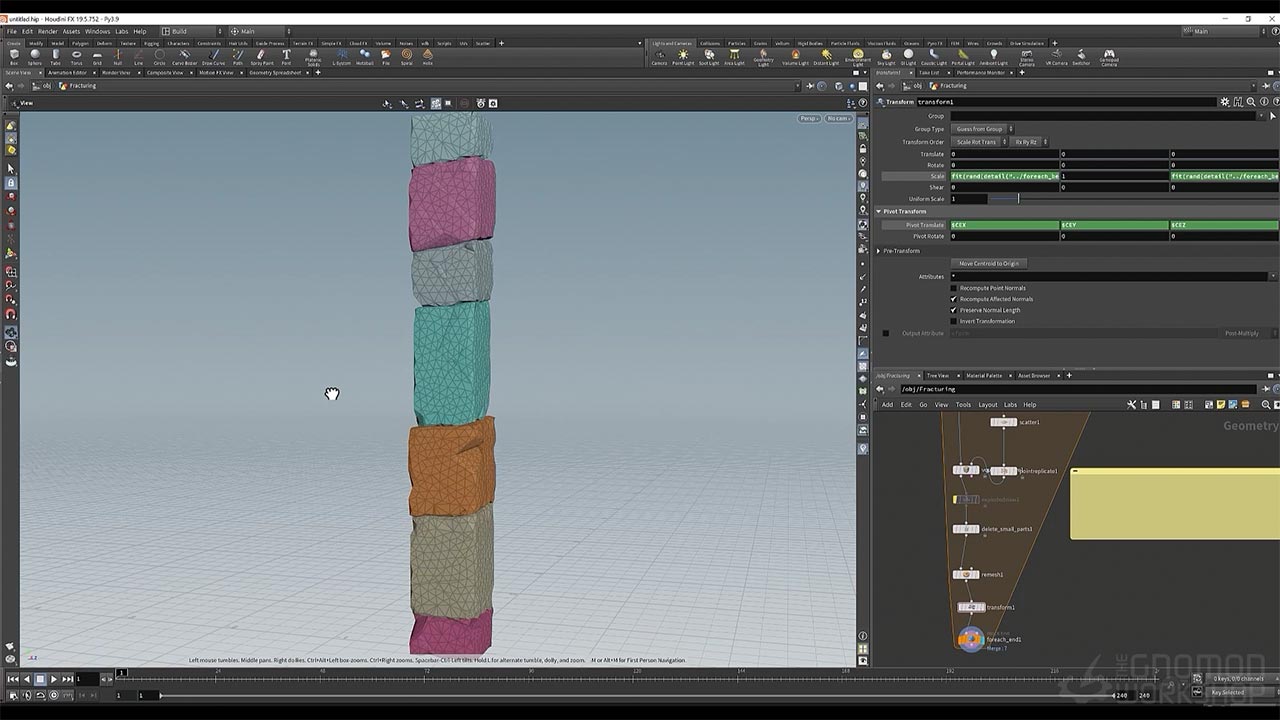Expand the Pre-Transform section

point(879,251)
